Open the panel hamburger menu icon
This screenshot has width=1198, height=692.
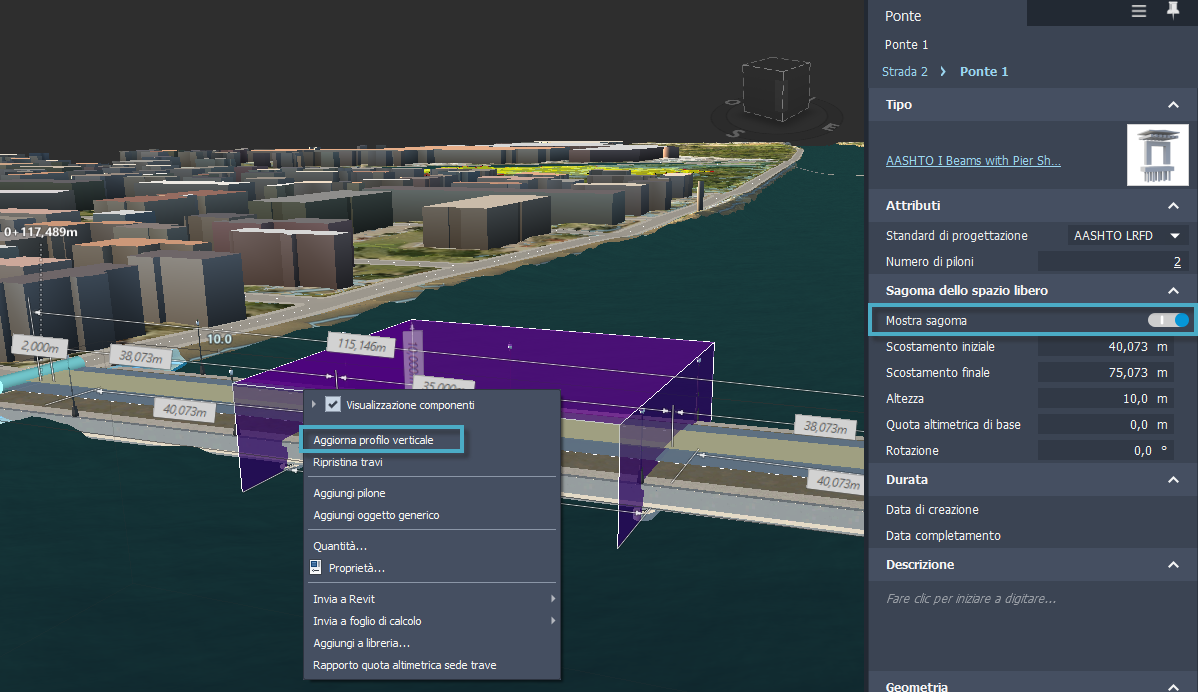click(x=1139, y=11)
